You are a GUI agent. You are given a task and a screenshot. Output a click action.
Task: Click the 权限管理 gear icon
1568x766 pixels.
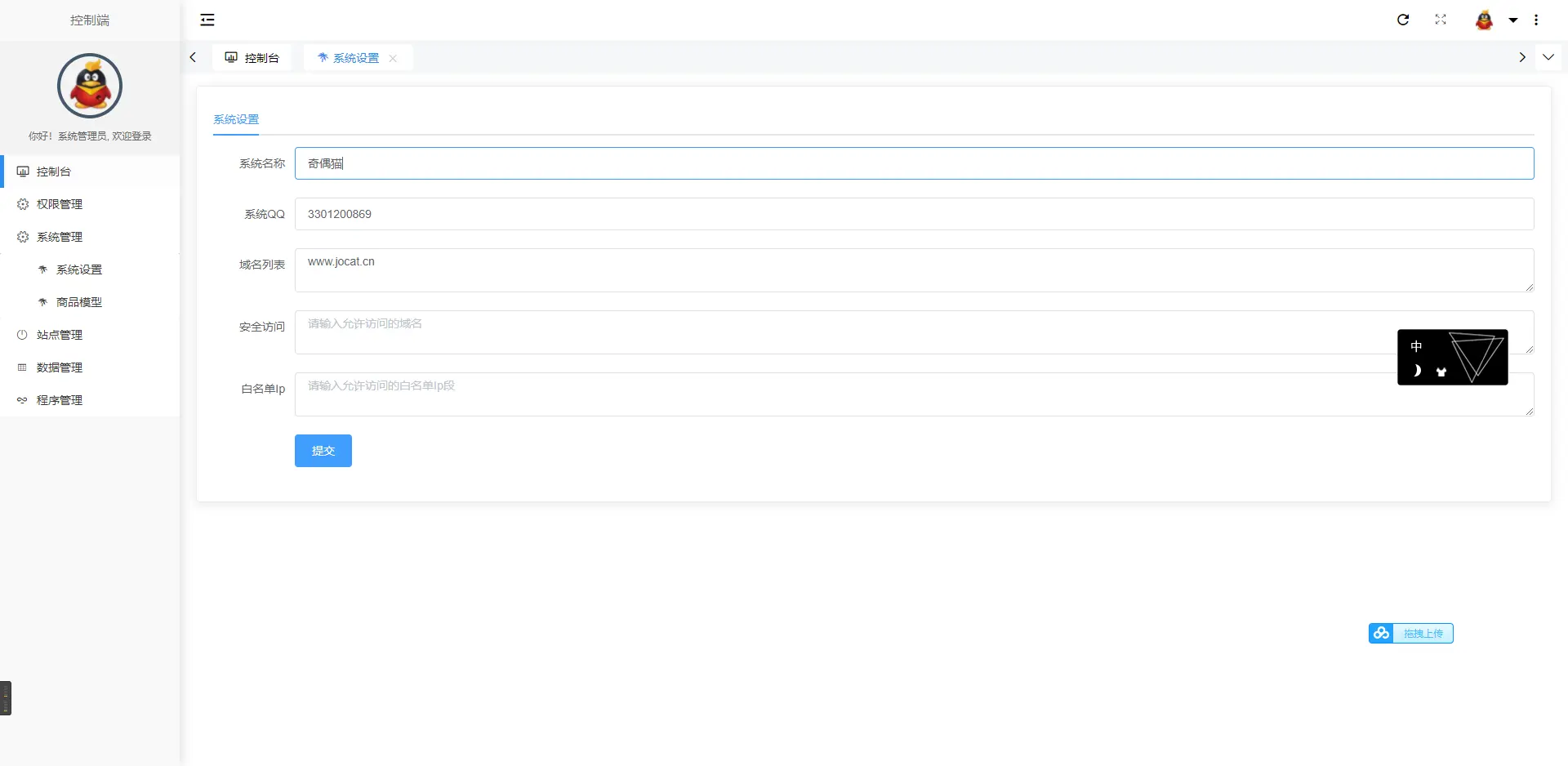pyautogui.click(x=23, y=204)
